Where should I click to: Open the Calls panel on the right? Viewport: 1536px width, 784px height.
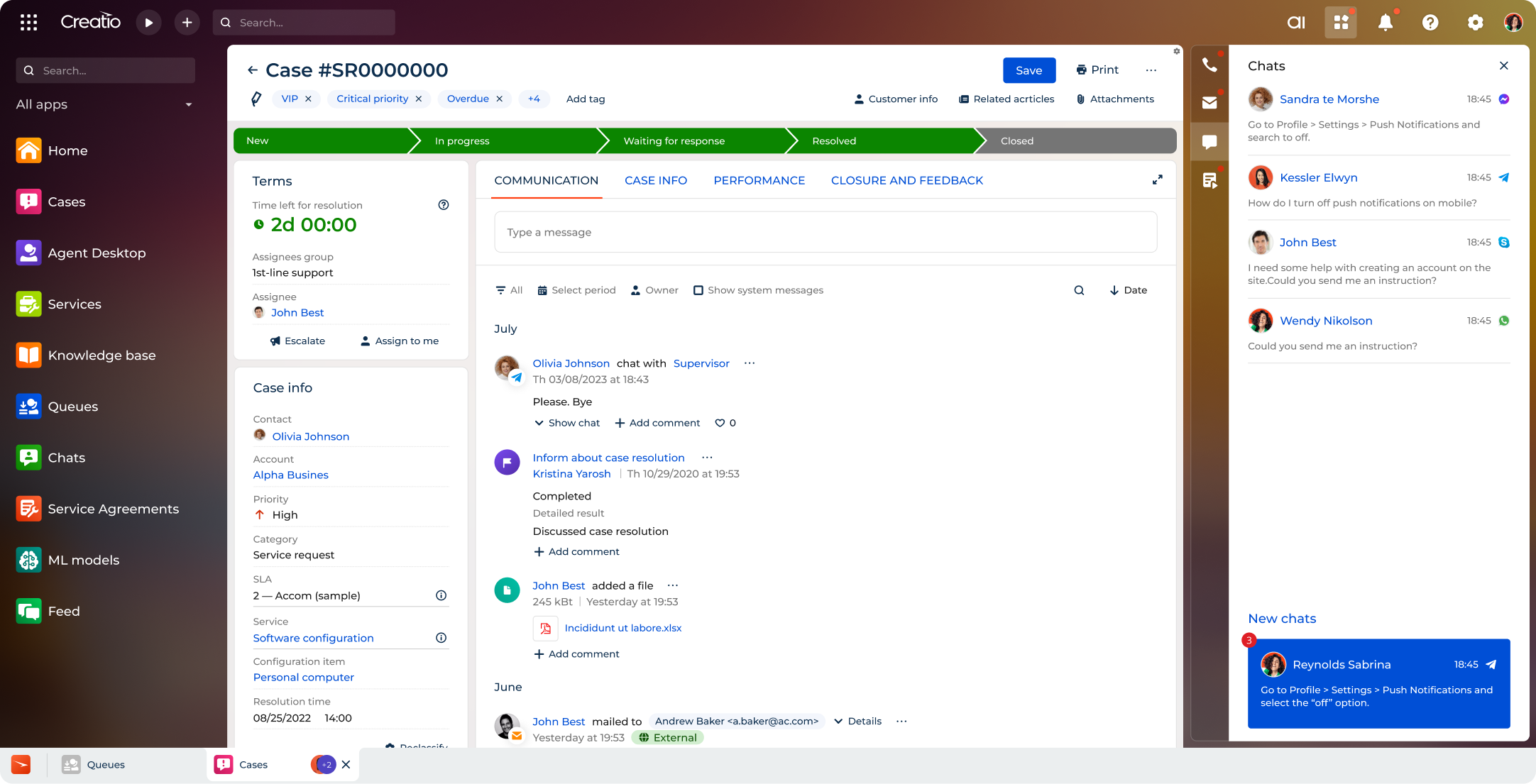[1209, 65]
